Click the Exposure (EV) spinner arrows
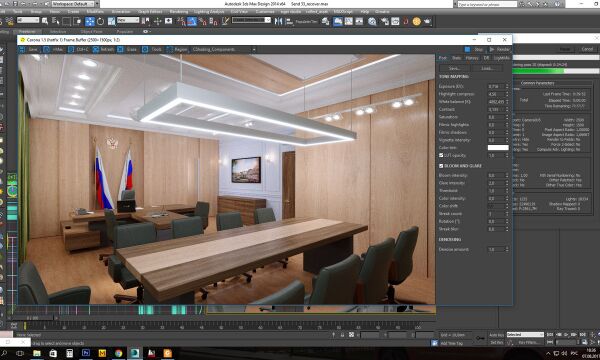 [x=507, y=86]
